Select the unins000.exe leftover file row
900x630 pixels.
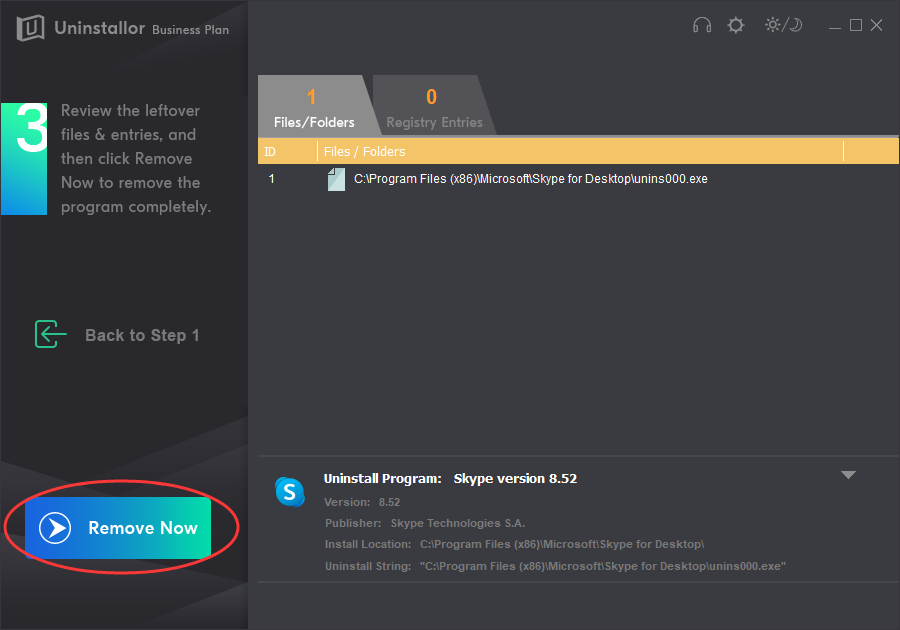[x=578, y=179]
